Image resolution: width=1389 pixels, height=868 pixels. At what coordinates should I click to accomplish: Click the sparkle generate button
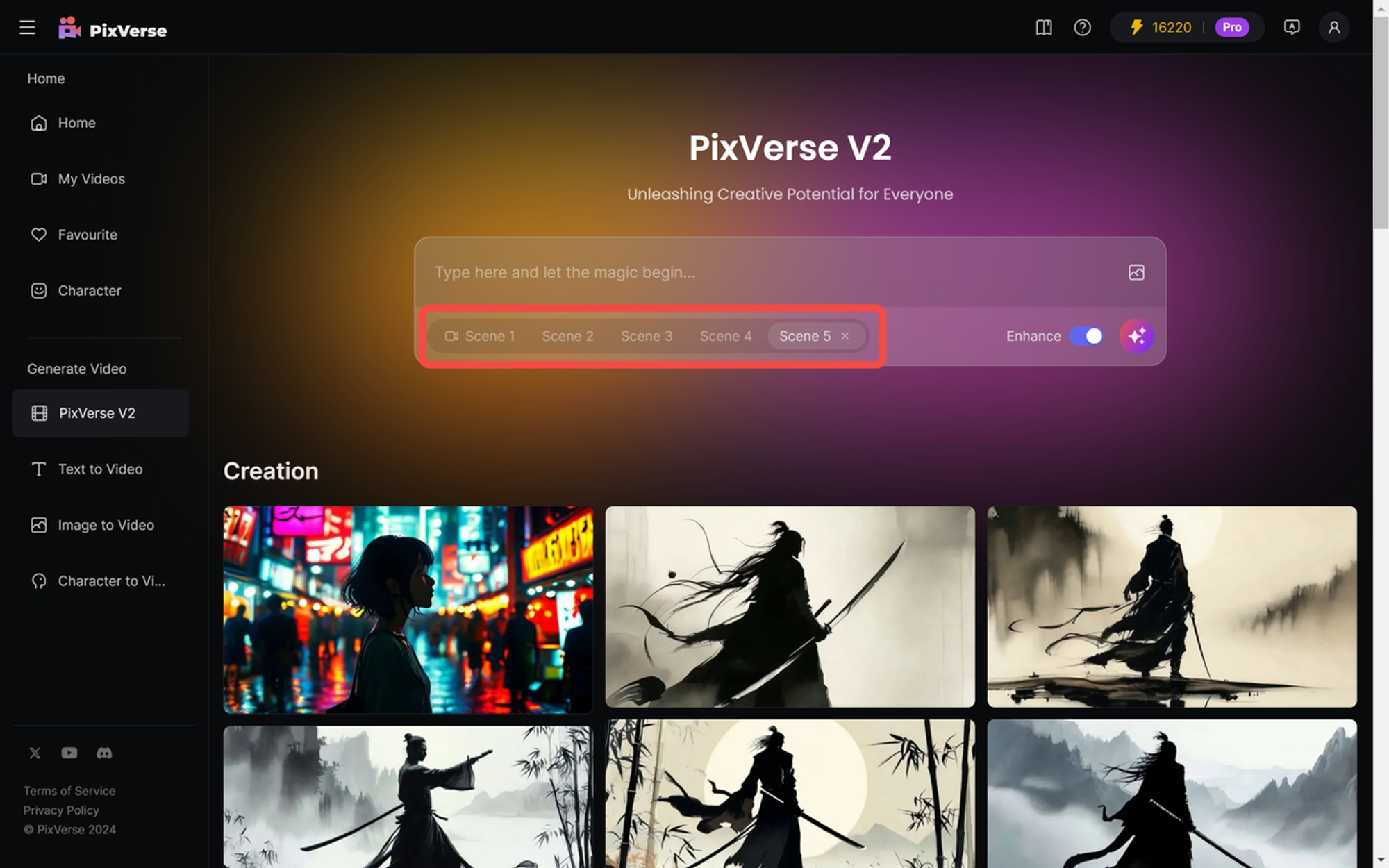(1136, 336)
